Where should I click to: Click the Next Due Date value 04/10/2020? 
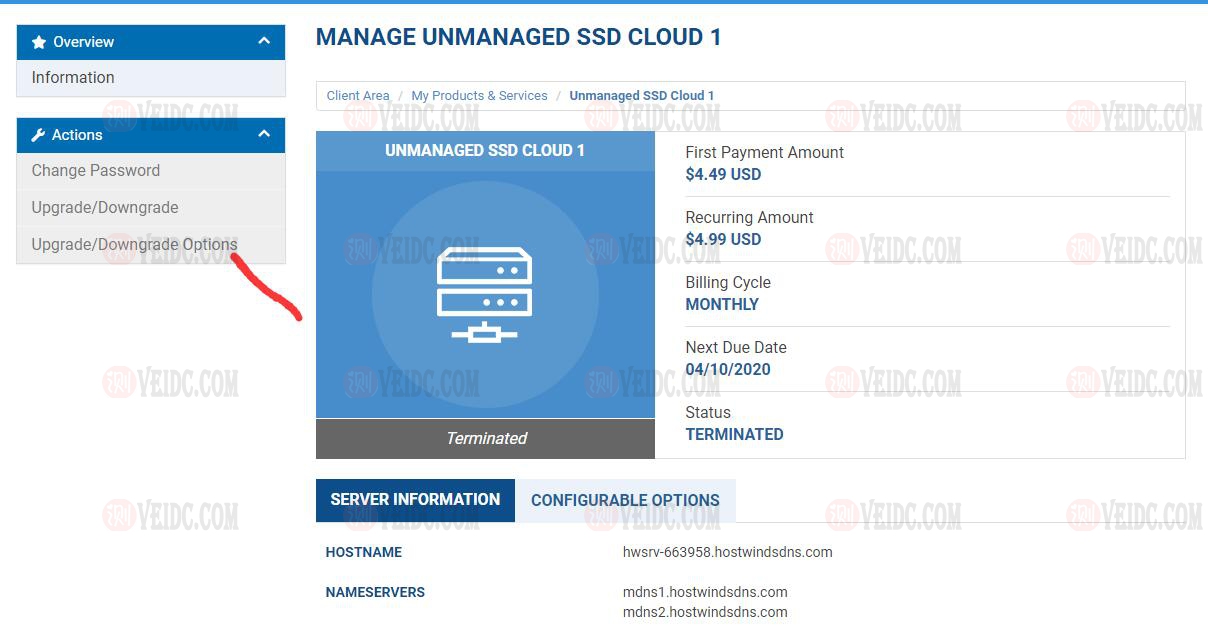coord(727,369)
